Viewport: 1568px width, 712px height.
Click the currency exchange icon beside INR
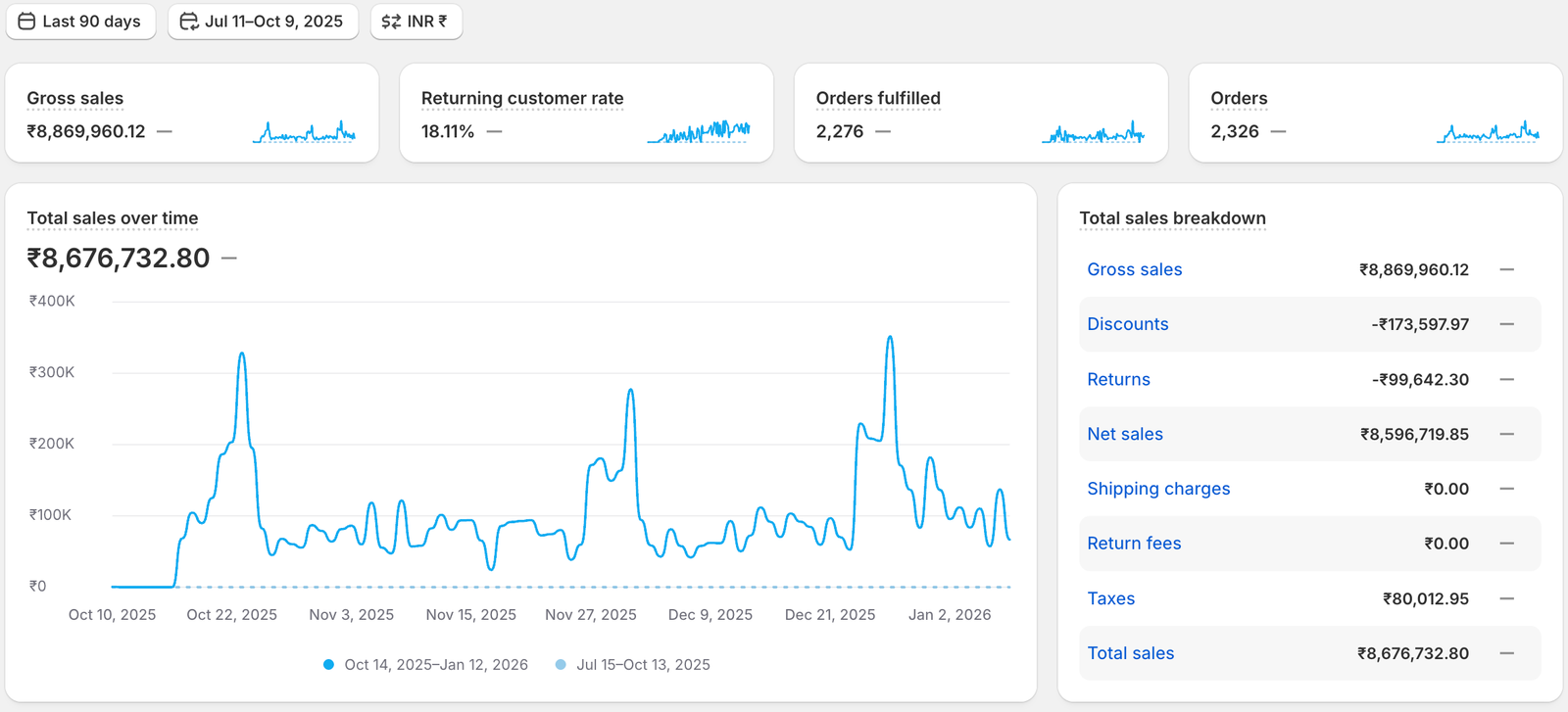391,22
